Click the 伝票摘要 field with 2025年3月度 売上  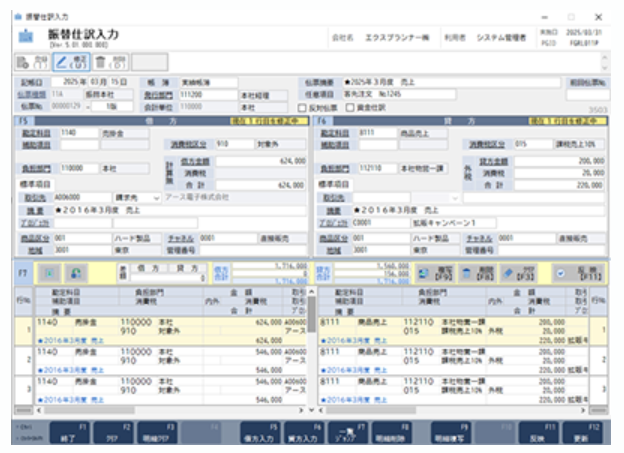tap(452, 82)
